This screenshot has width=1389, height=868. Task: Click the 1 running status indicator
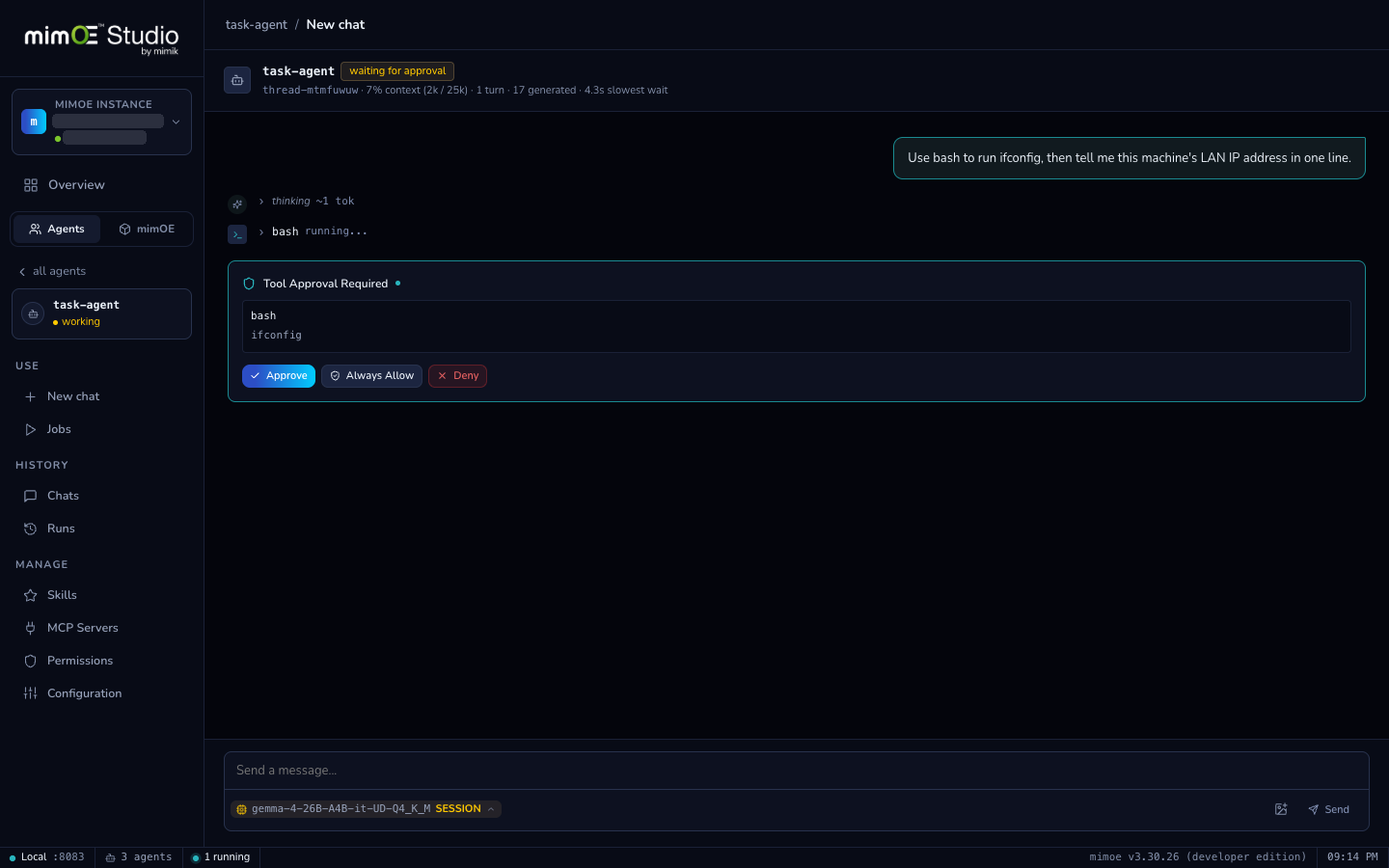(x=221, y=857)
